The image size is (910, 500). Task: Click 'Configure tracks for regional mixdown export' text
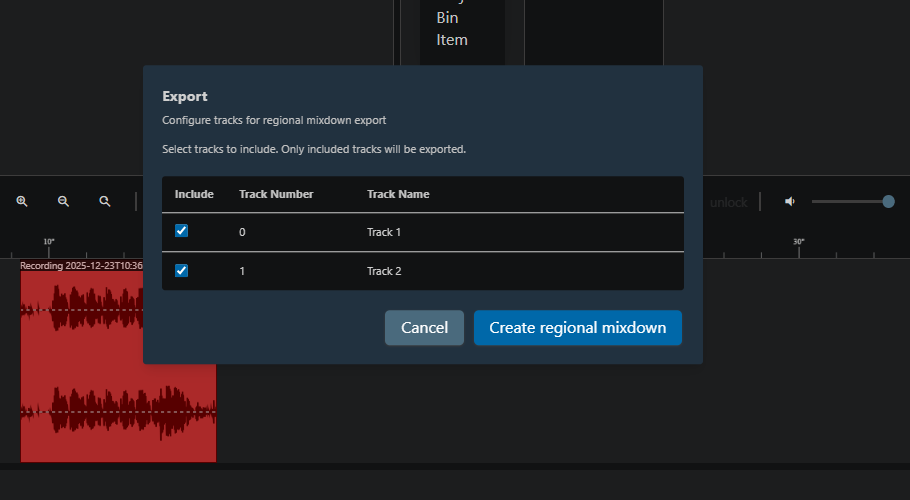tap(274, 120)
